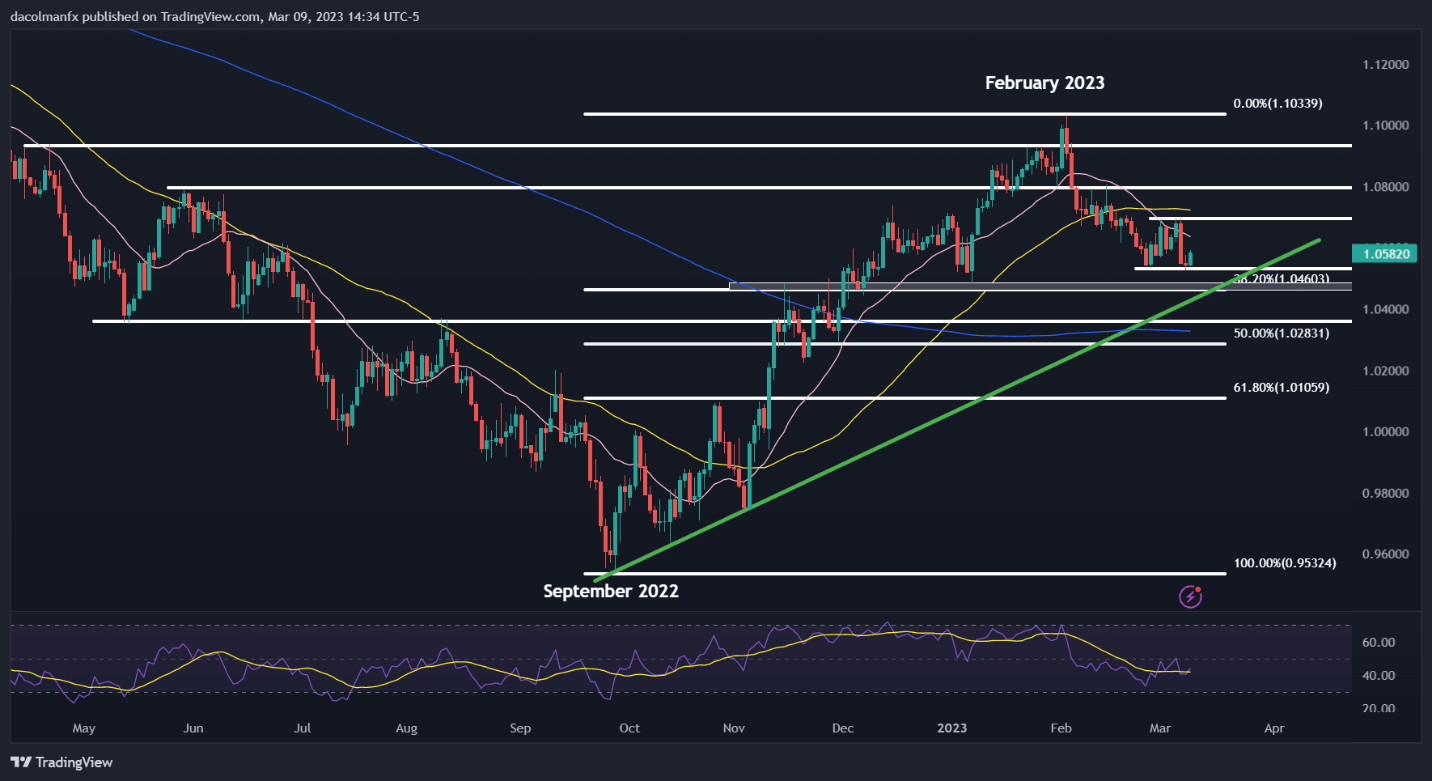Select the "February 2023" text annotation
The height and width of the screenshot is (781, 1432).
point(1044,83)
